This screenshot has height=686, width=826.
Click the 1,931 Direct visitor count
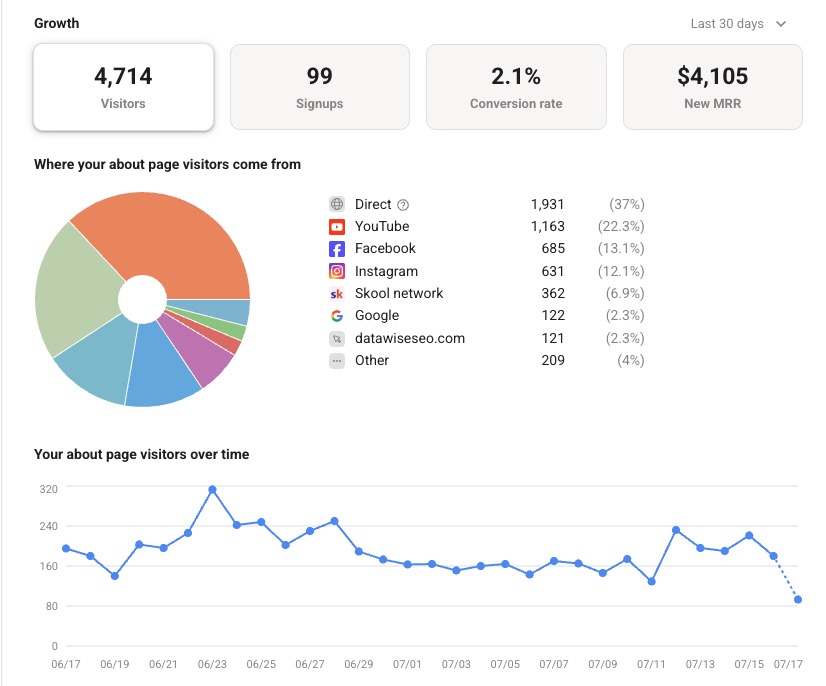547,204
